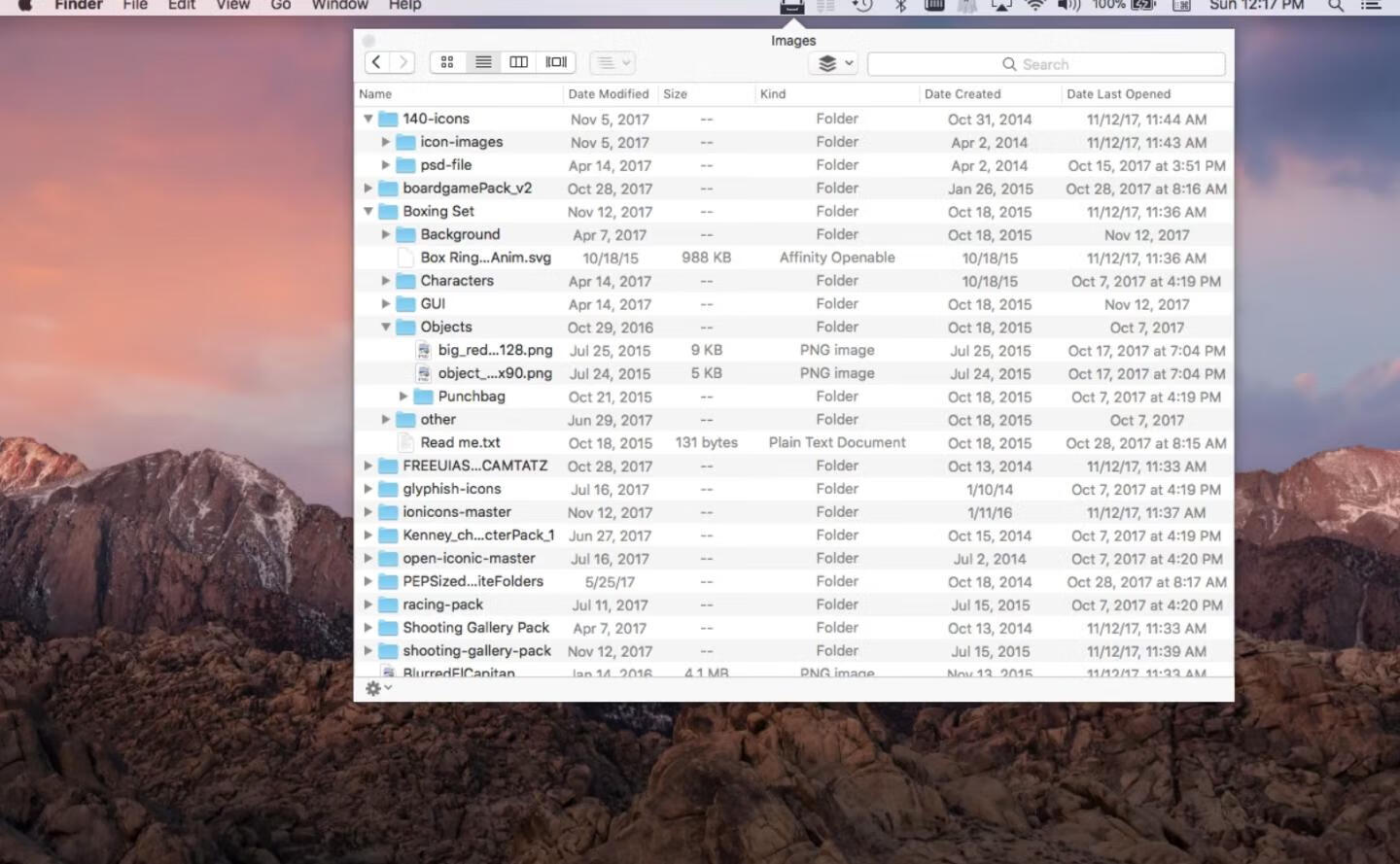
Task: Open the Finder menu
Action: (79, 5)
